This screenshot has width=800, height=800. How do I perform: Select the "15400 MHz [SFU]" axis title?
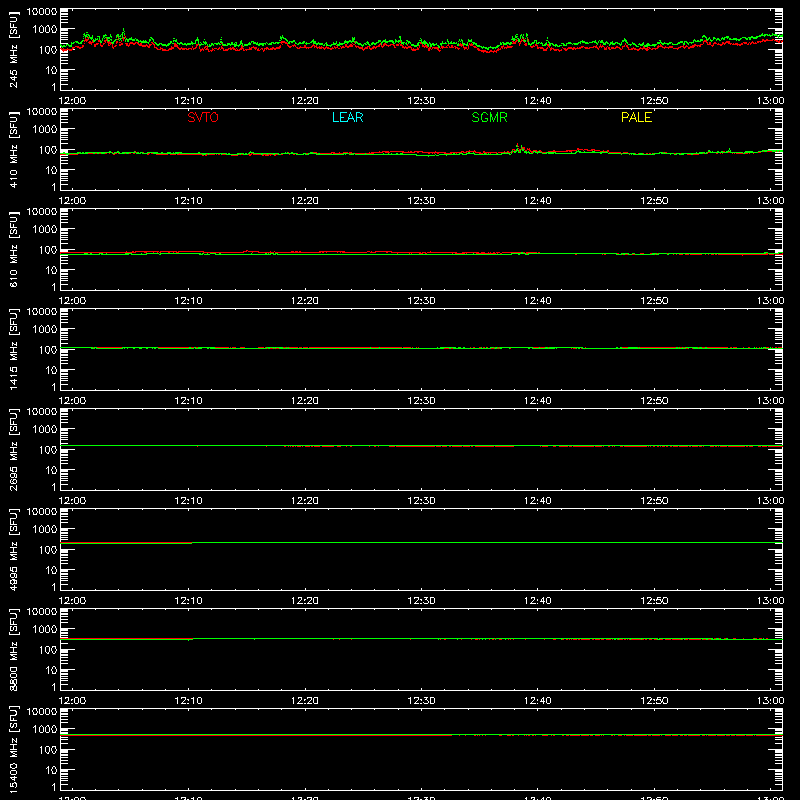(13, 749)
